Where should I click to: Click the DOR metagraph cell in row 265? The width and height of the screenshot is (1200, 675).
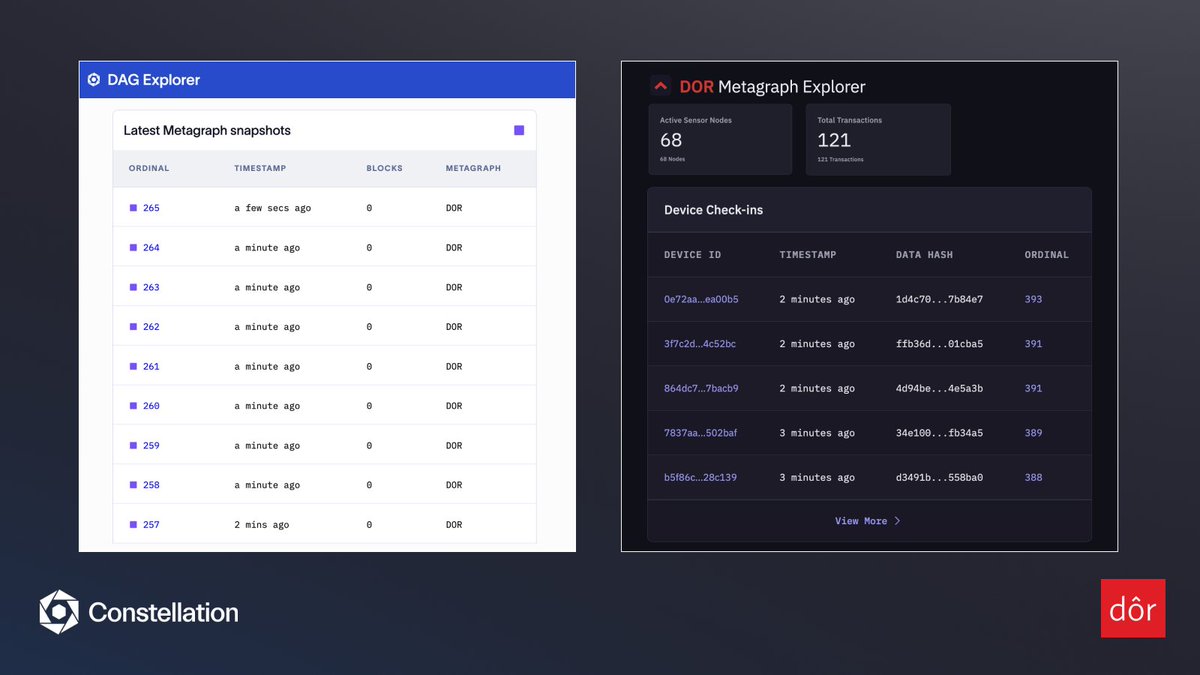tap(454, 208)
